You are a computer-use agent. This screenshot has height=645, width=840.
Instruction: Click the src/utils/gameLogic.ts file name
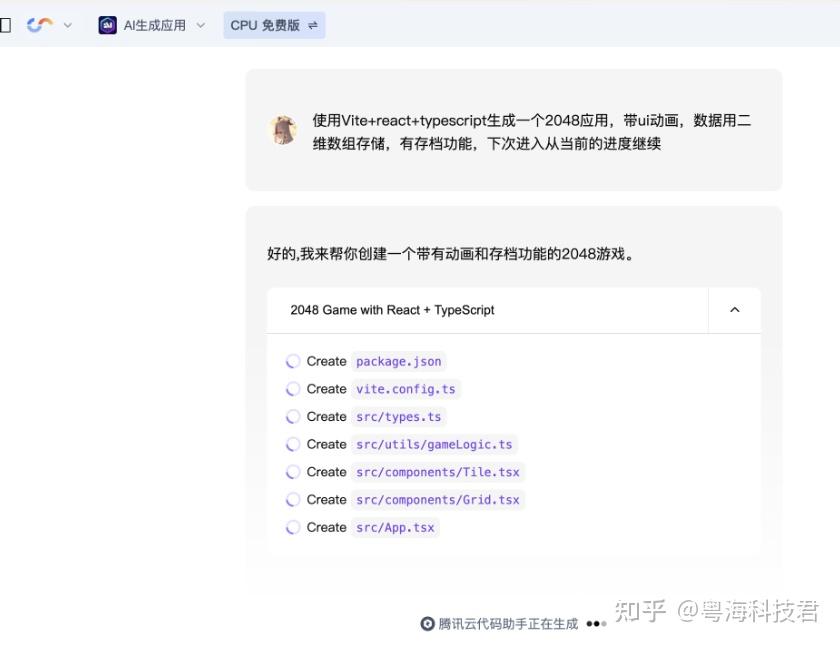(434, 444)
